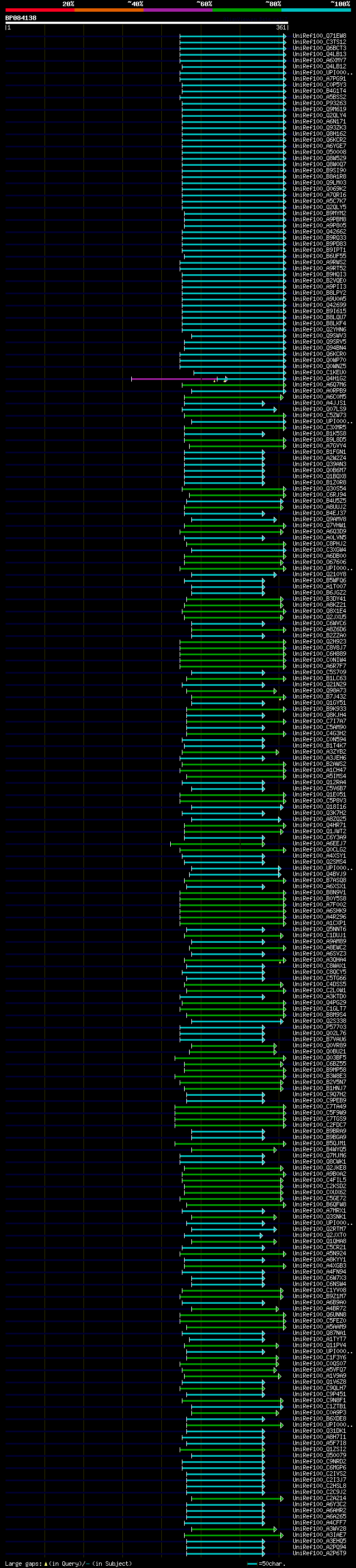356x1568 pixels.
Task: Select the UniRef100_O50008 label
Action: pos(319,152)
